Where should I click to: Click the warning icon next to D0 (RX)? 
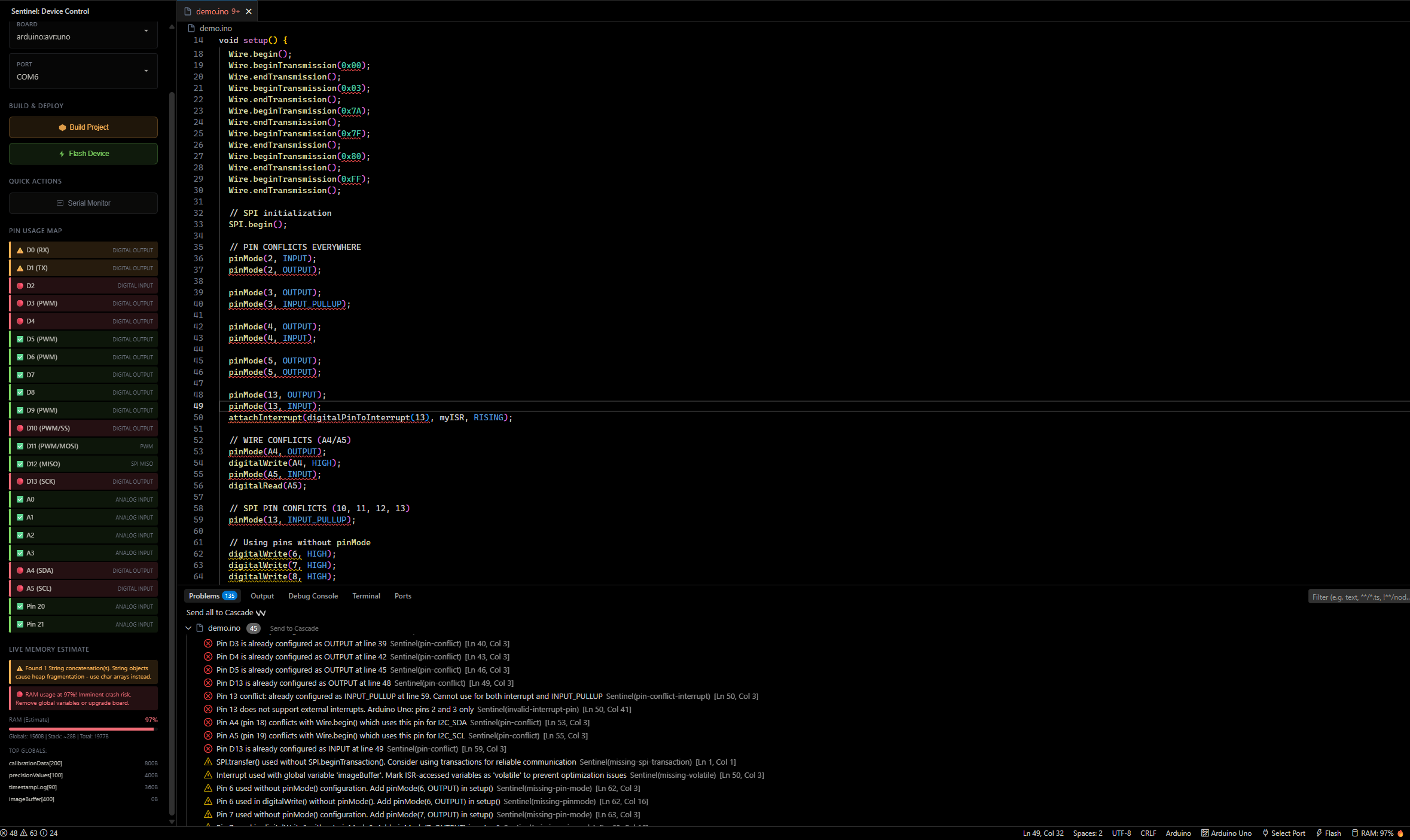(20, 251)
